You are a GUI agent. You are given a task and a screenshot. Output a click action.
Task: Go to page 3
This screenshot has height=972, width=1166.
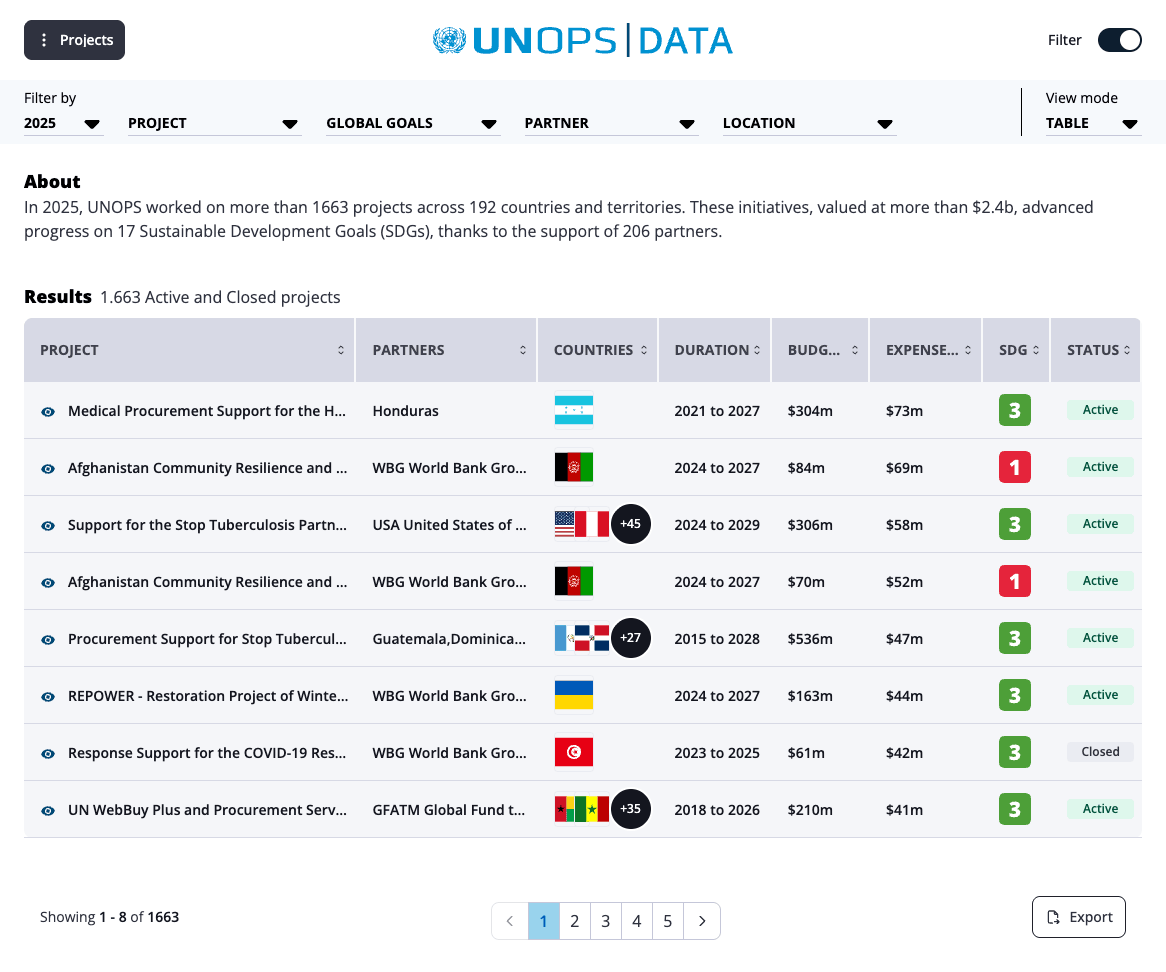606,921
